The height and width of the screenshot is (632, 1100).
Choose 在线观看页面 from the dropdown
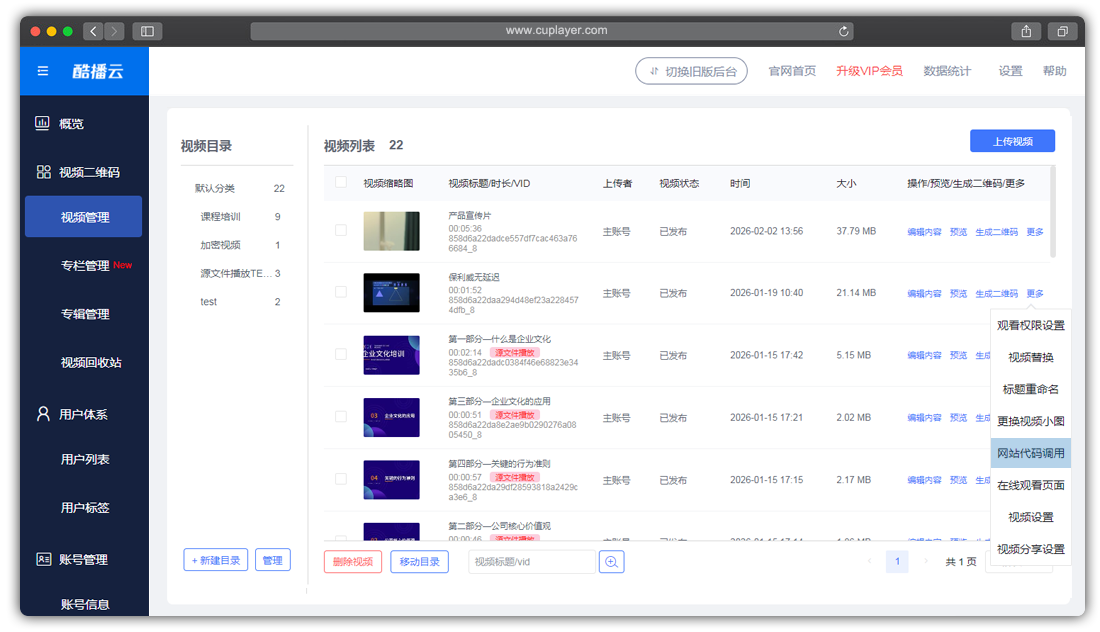[1031, 485]
